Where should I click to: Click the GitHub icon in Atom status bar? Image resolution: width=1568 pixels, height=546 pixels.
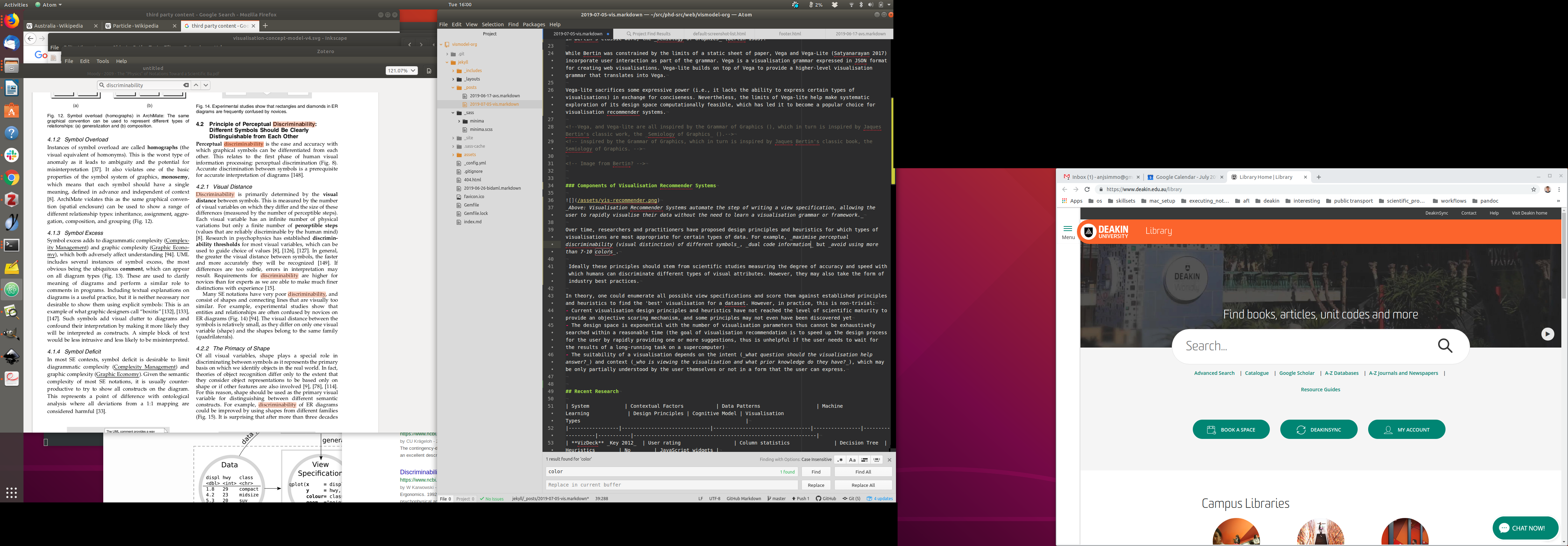click(819, 498)
